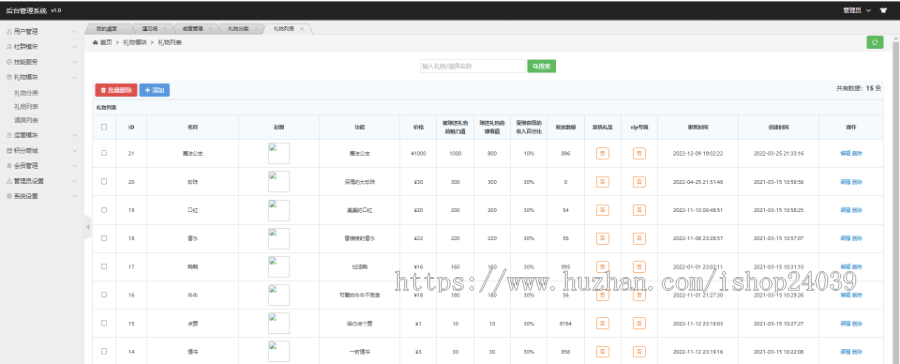Image resolution: width=900 pixels, height=364 pixels.
Task: Expand the 会员管理 sidebar menu
Action: 41,165
